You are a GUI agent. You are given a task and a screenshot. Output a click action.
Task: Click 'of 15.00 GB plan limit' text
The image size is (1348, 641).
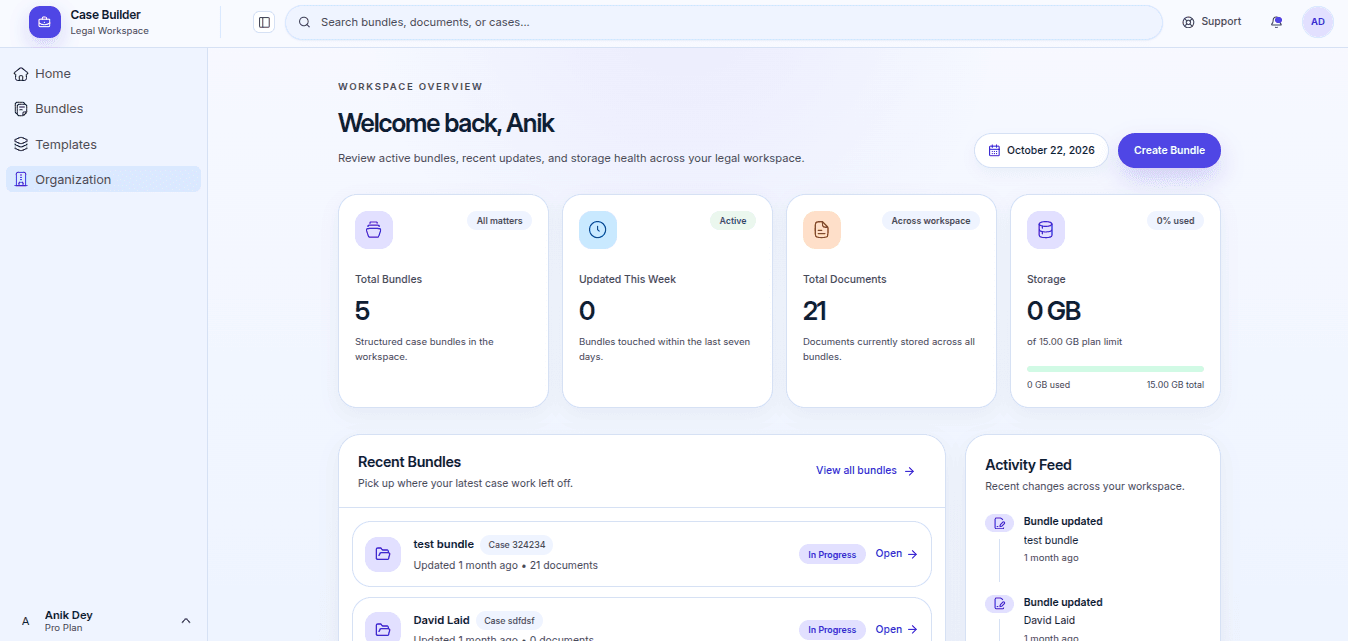[1074, 342]
